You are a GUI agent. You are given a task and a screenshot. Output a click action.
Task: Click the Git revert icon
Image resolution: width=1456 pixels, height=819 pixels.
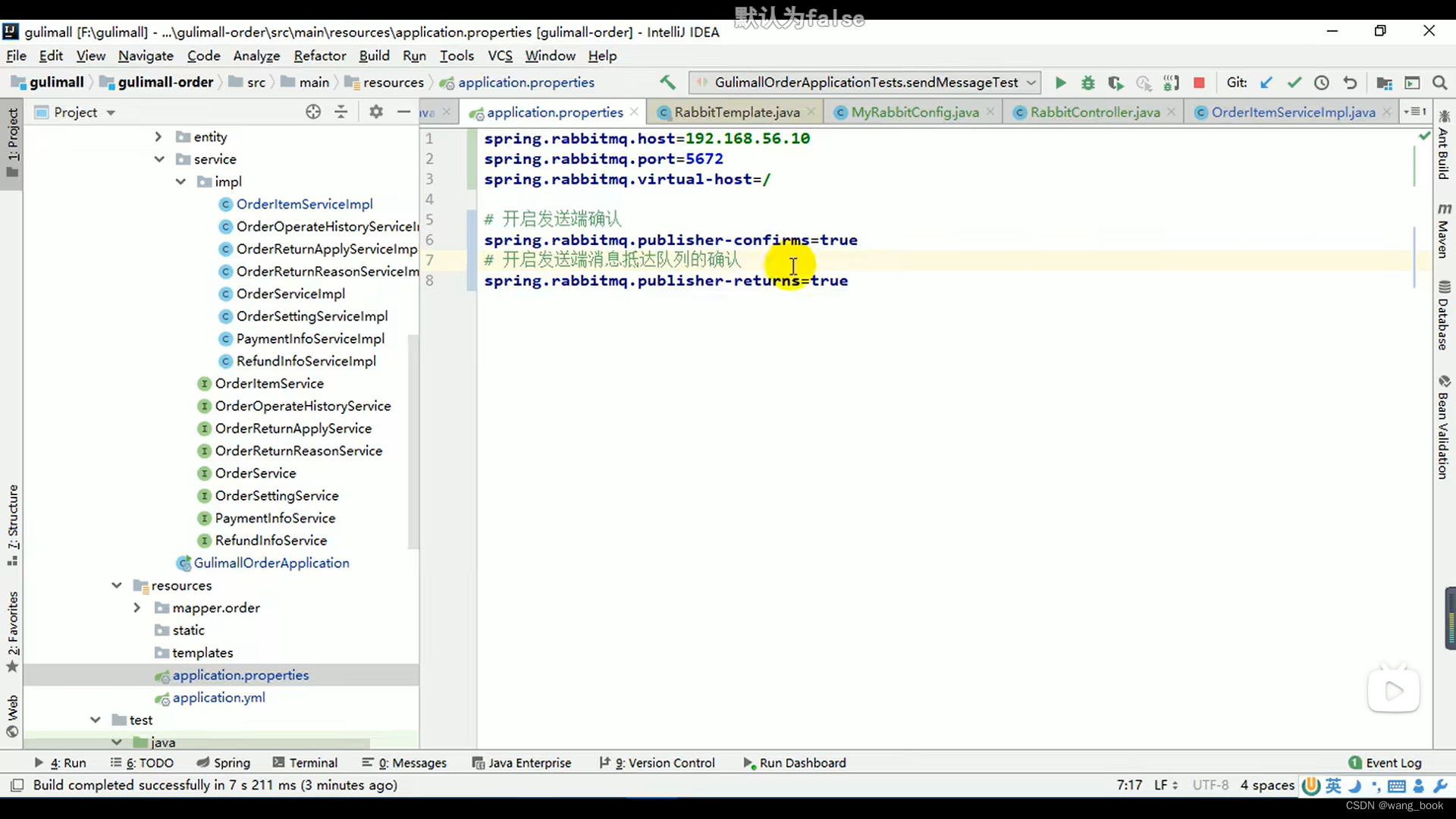(1350, 83)
